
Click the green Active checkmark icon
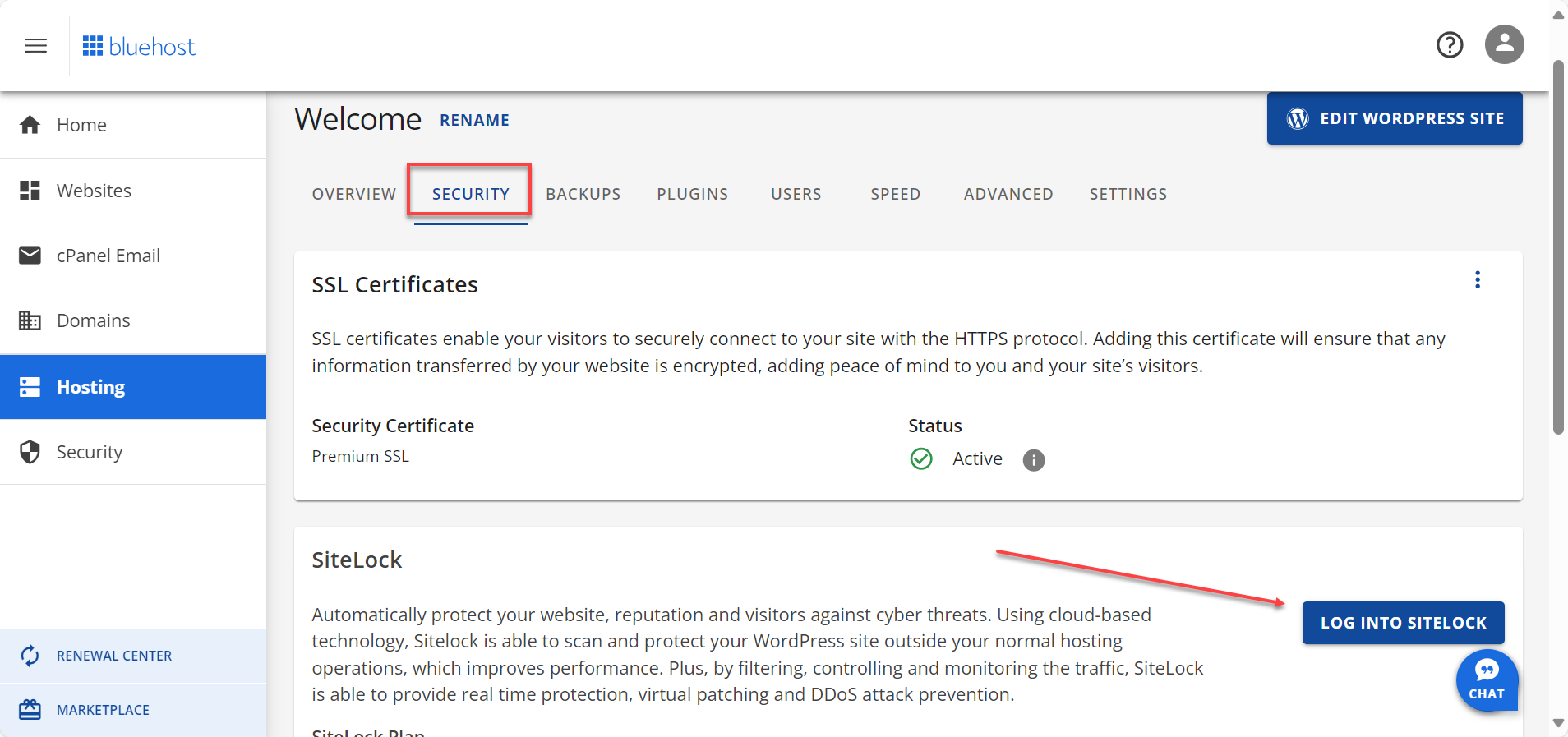click(x=921, y=458)
